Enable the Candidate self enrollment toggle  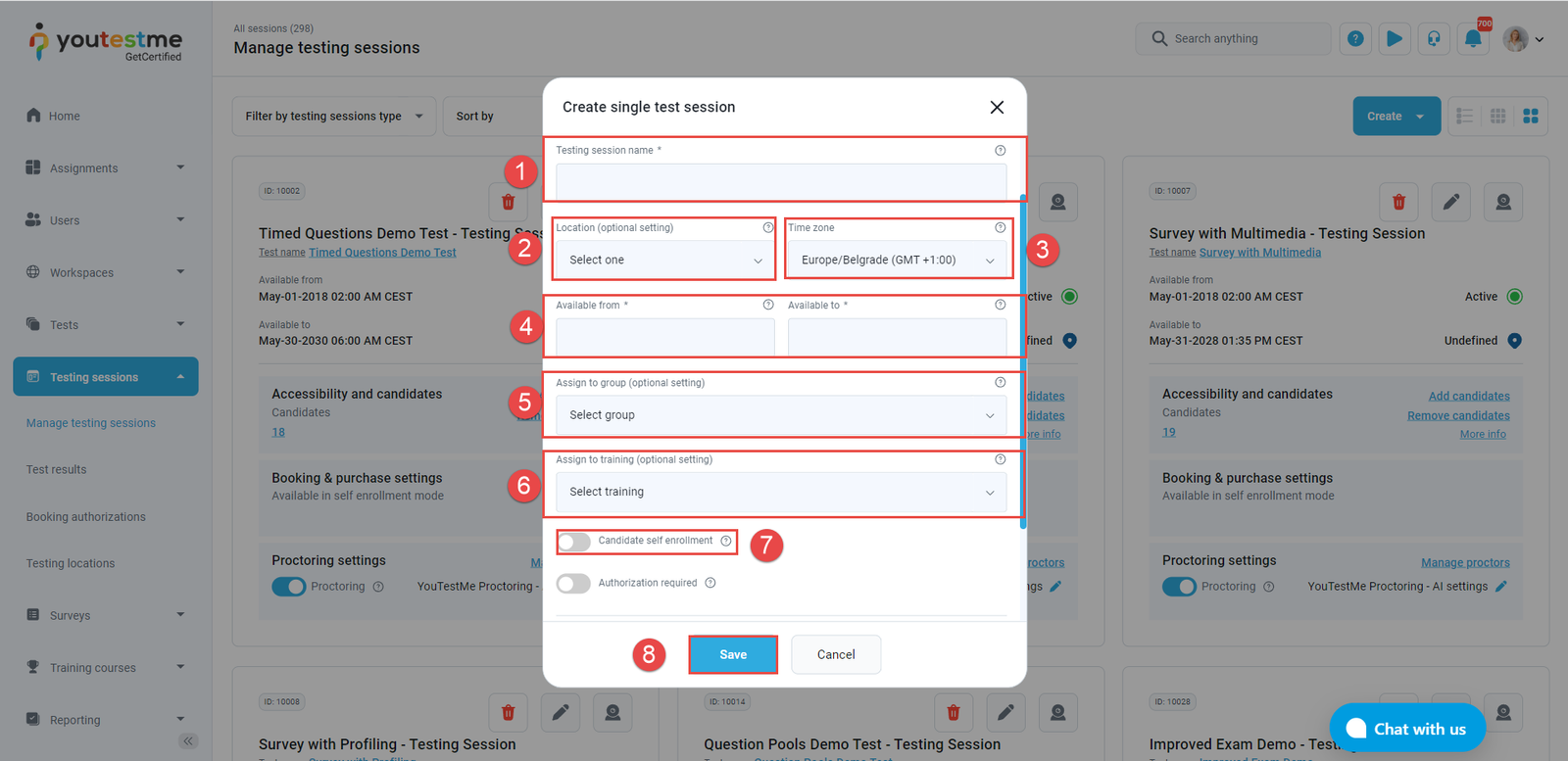[x=573, y=542]
